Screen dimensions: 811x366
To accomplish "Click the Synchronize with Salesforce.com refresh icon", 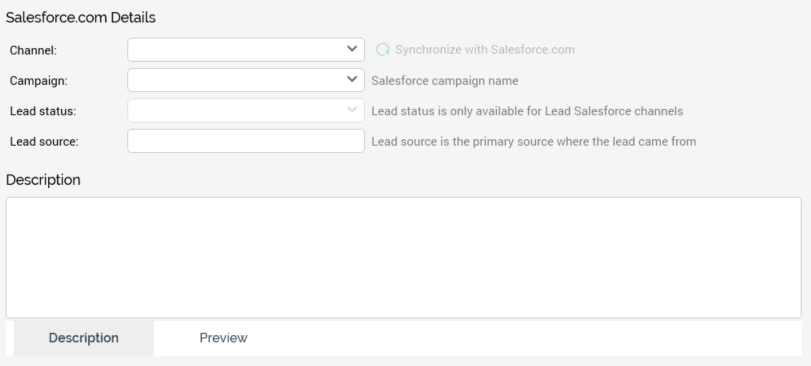I will pos(383,50).
